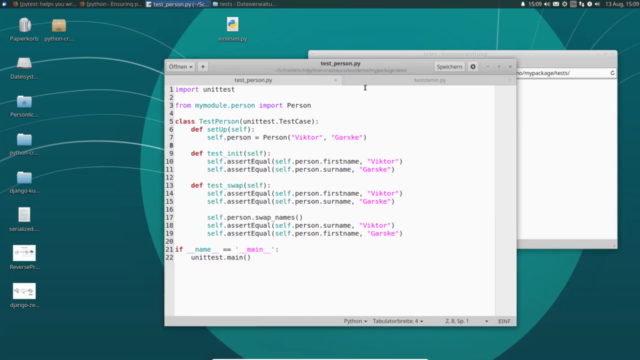Click line number 20 in the gutter
The width and height of the screenshot is (640, 360).
point(169,242)
